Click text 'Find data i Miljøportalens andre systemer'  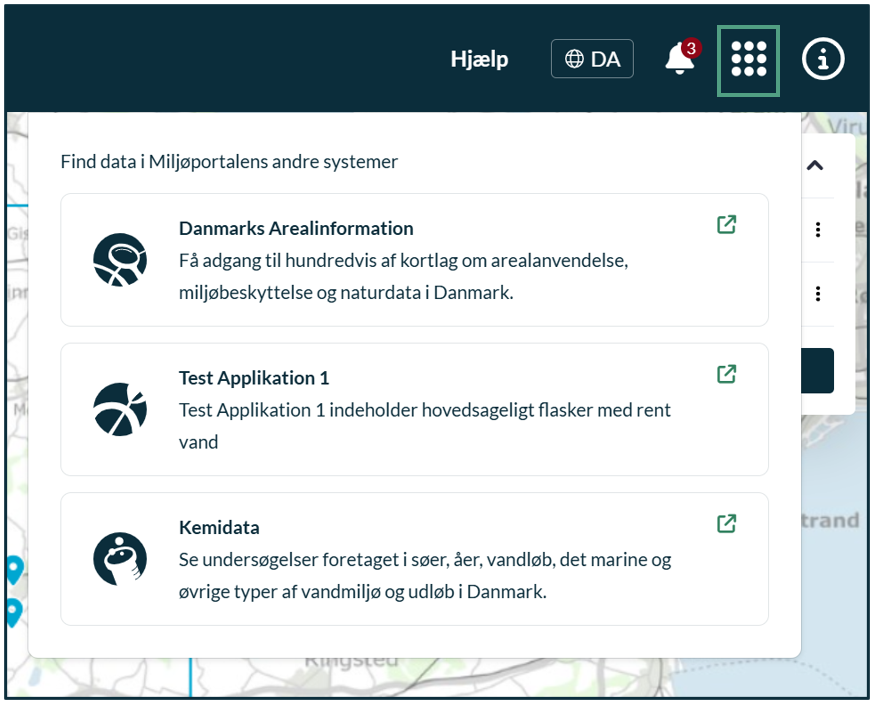[x=229, y=162]
